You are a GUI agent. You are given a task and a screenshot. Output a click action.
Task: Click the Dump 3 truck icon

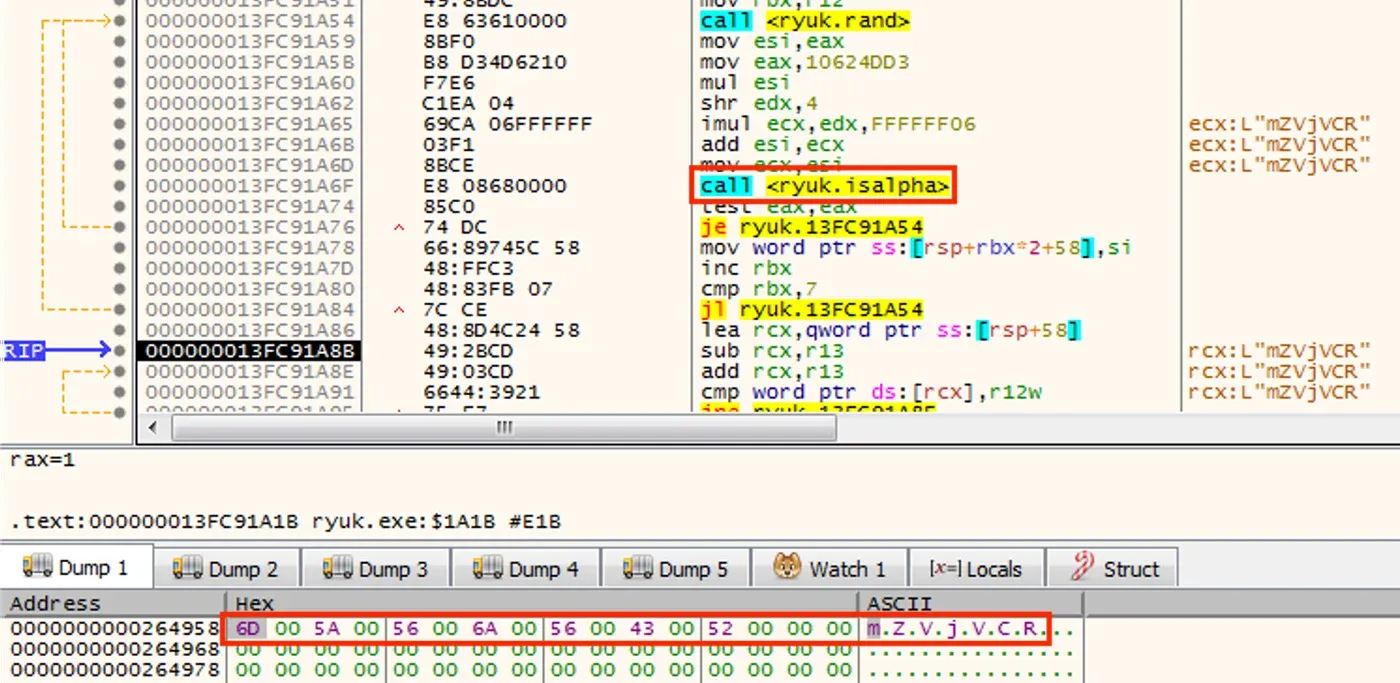338,568
